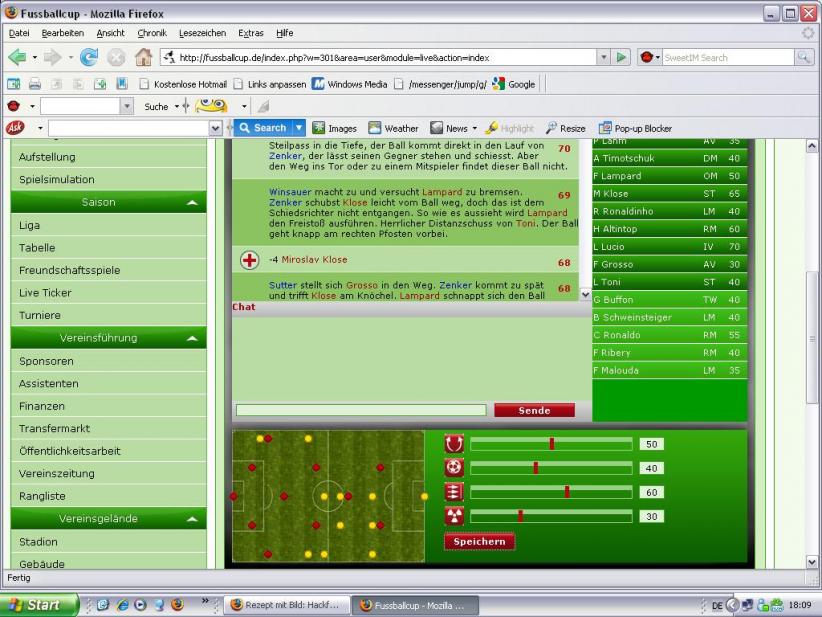The width and height of the screenshot is (822, 617).
Task: Open Transfermarkt in the sidebar
Action: coord(55,428)
